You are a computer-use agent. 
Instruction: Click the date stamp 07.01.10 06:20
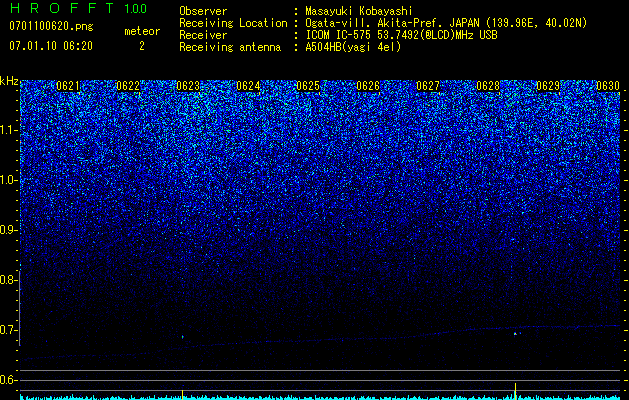click(x=51, y=46)
